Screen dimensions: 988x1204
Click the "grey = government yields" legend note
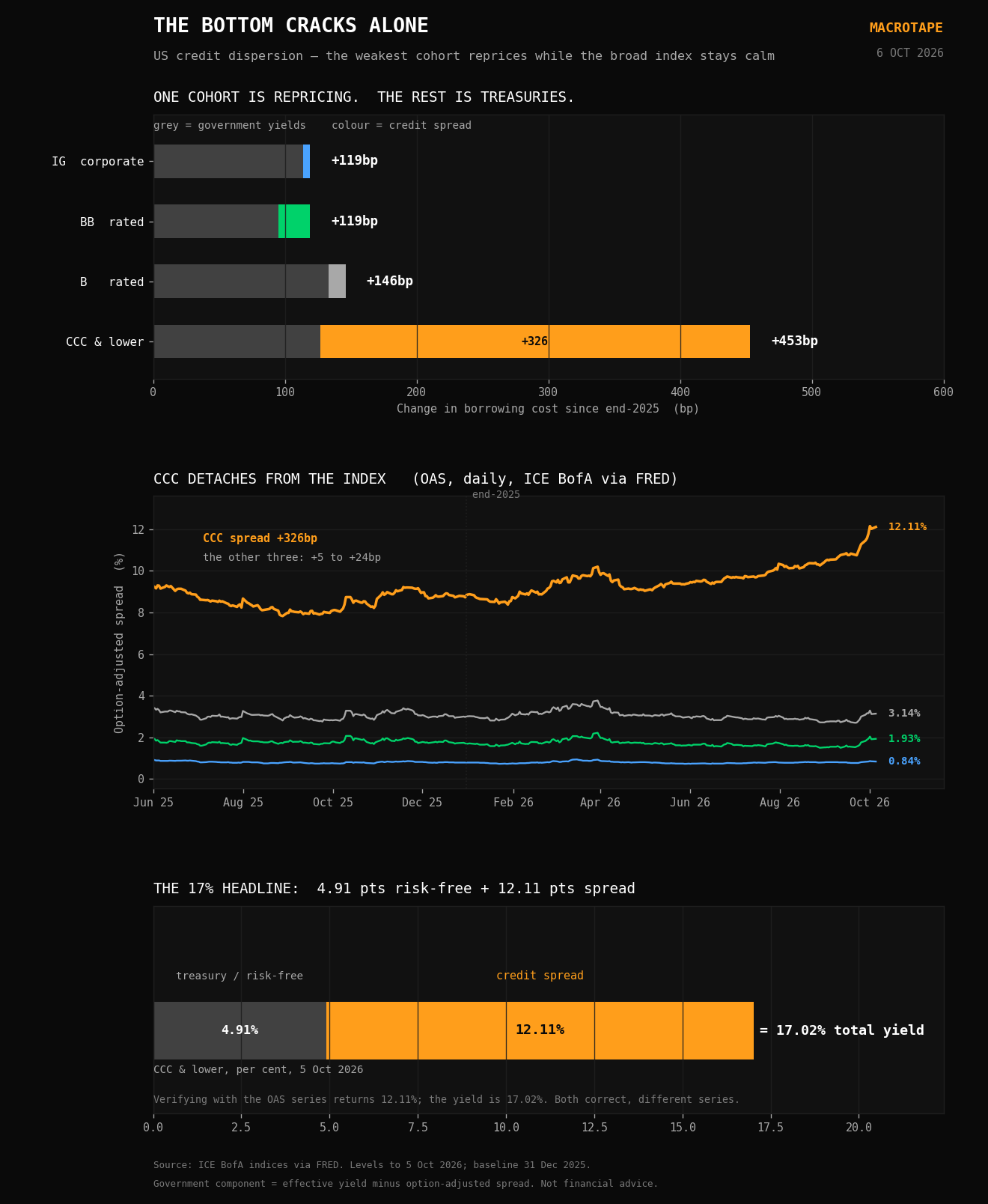pyautogui.click(x=230, y=125)
